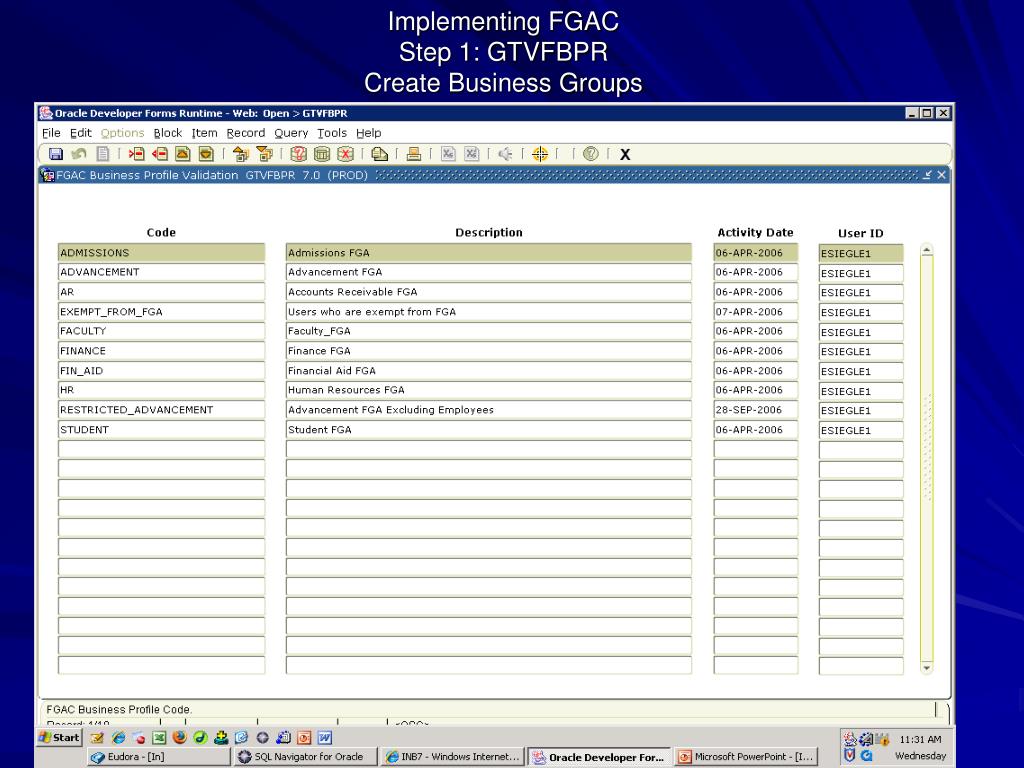Image resolution: width=1024 pixels, height=768 pixels.
Task: Click the Select document icon in toolbar
Action: 103,154
